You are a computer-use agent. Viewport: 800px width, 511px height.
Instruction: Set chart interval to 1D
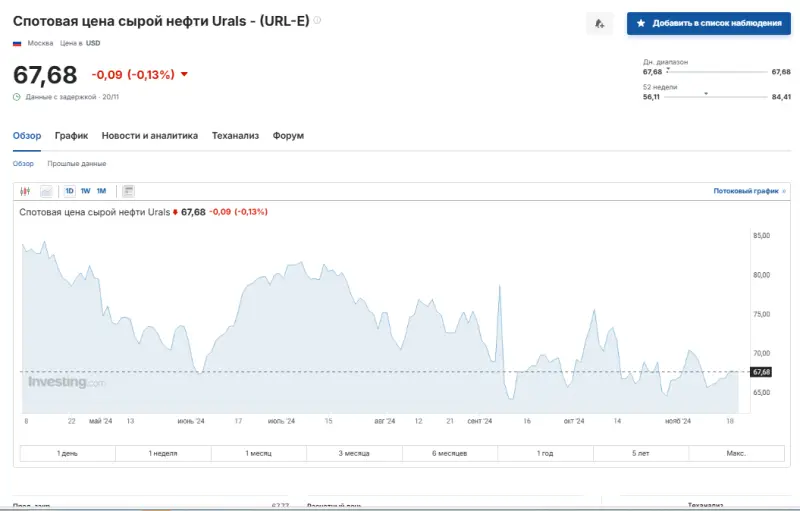pos(70,191)
